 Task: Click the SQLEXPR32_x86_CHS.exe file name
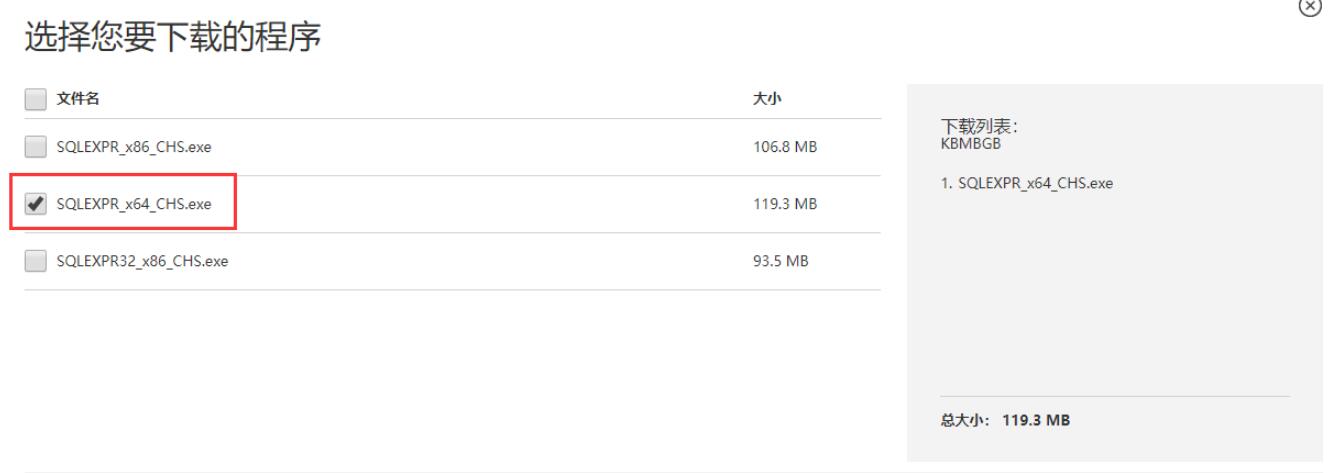click(140, 262)
